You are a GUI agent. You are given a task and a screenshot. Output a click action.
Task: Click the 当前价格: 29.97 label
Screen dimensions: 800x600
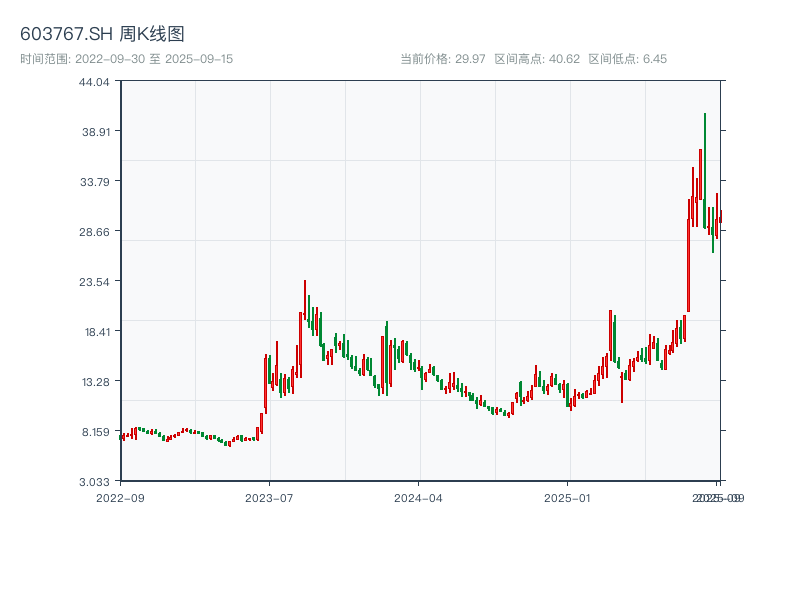coord(442,59)
